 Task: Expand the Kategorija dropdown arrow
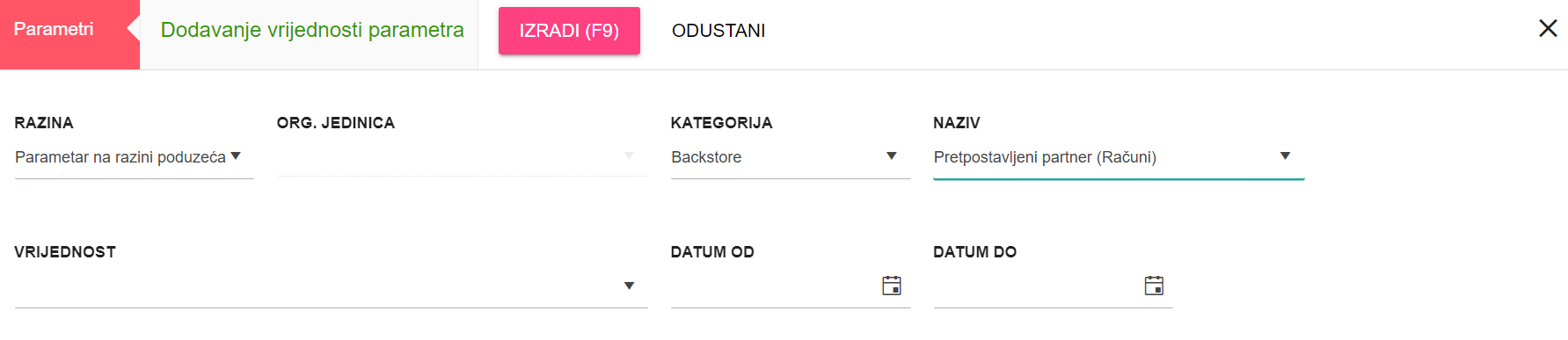[891, 156]
